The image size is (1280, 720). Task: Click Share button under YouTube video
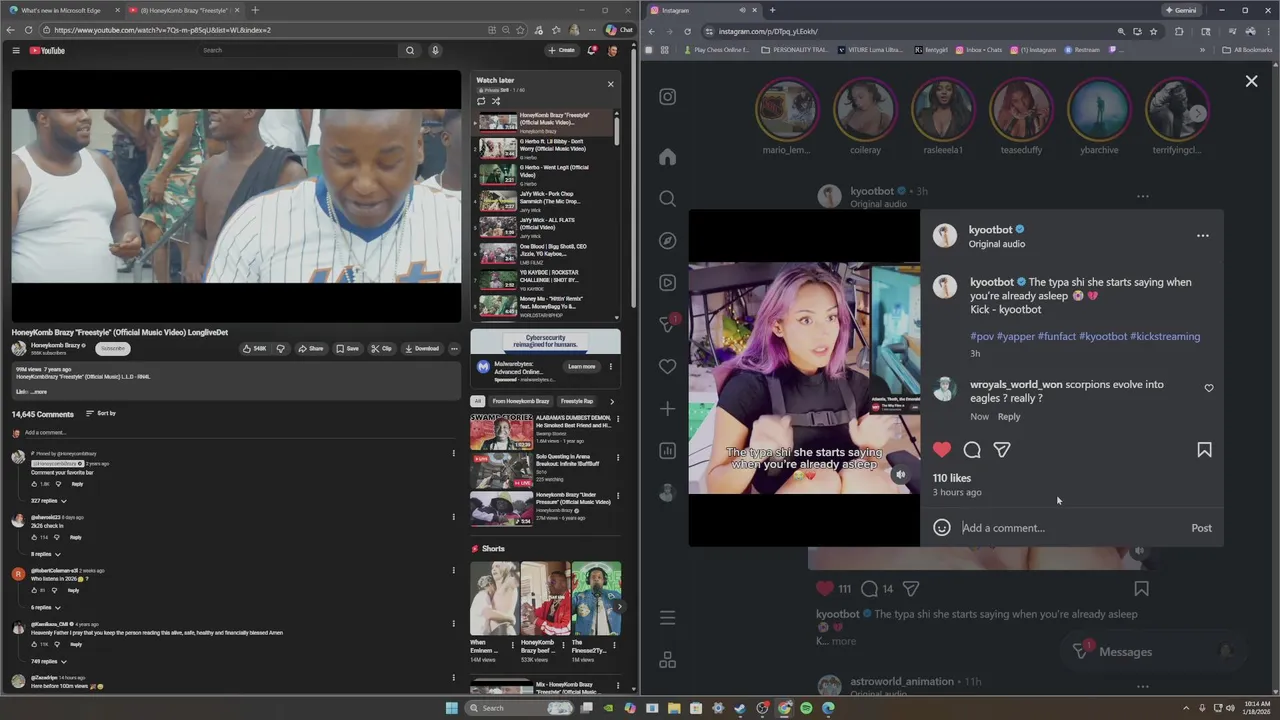click(310, 348)
